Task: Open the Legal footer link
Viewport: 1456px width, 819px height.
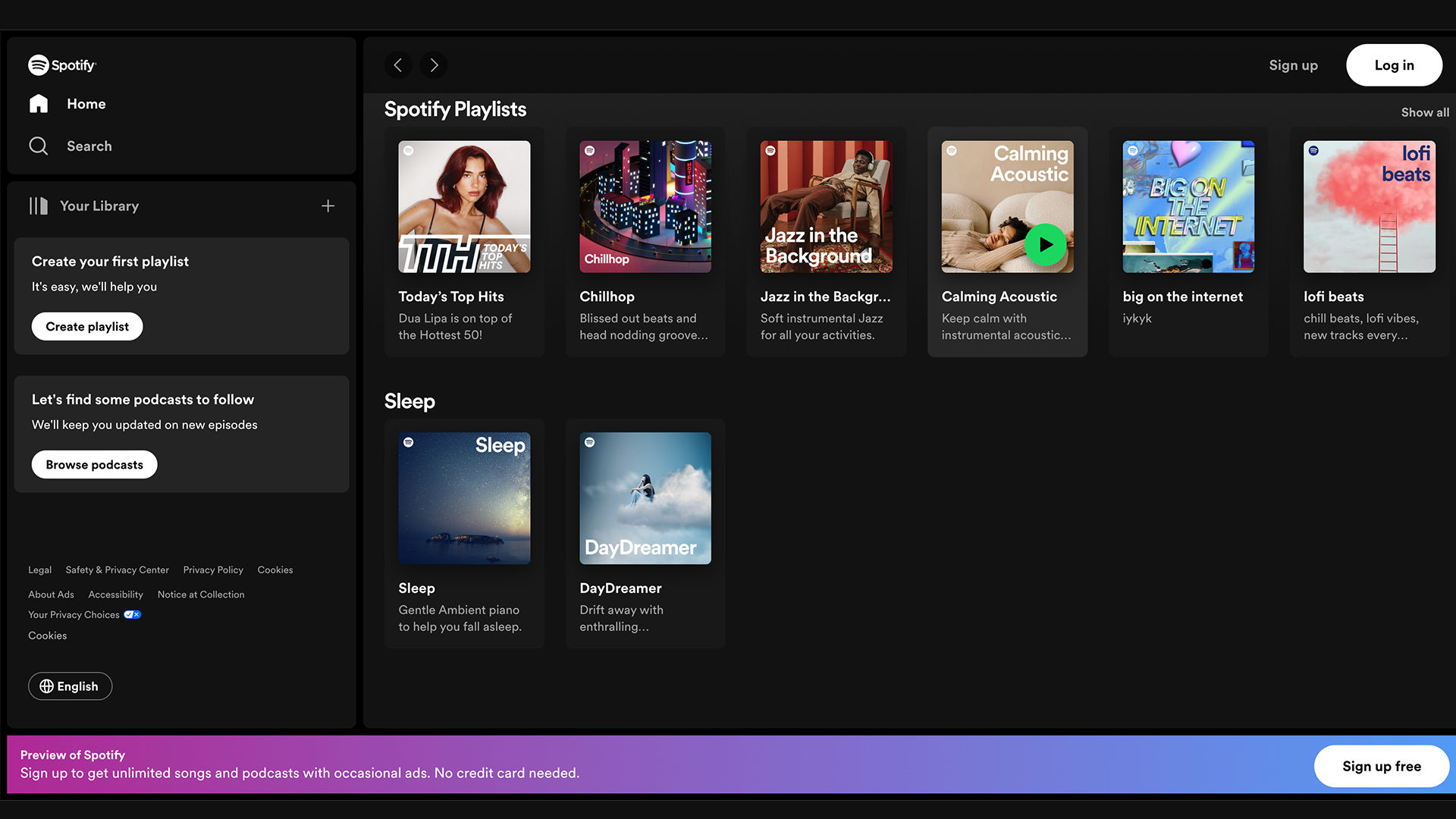Action: pos(39,570)
